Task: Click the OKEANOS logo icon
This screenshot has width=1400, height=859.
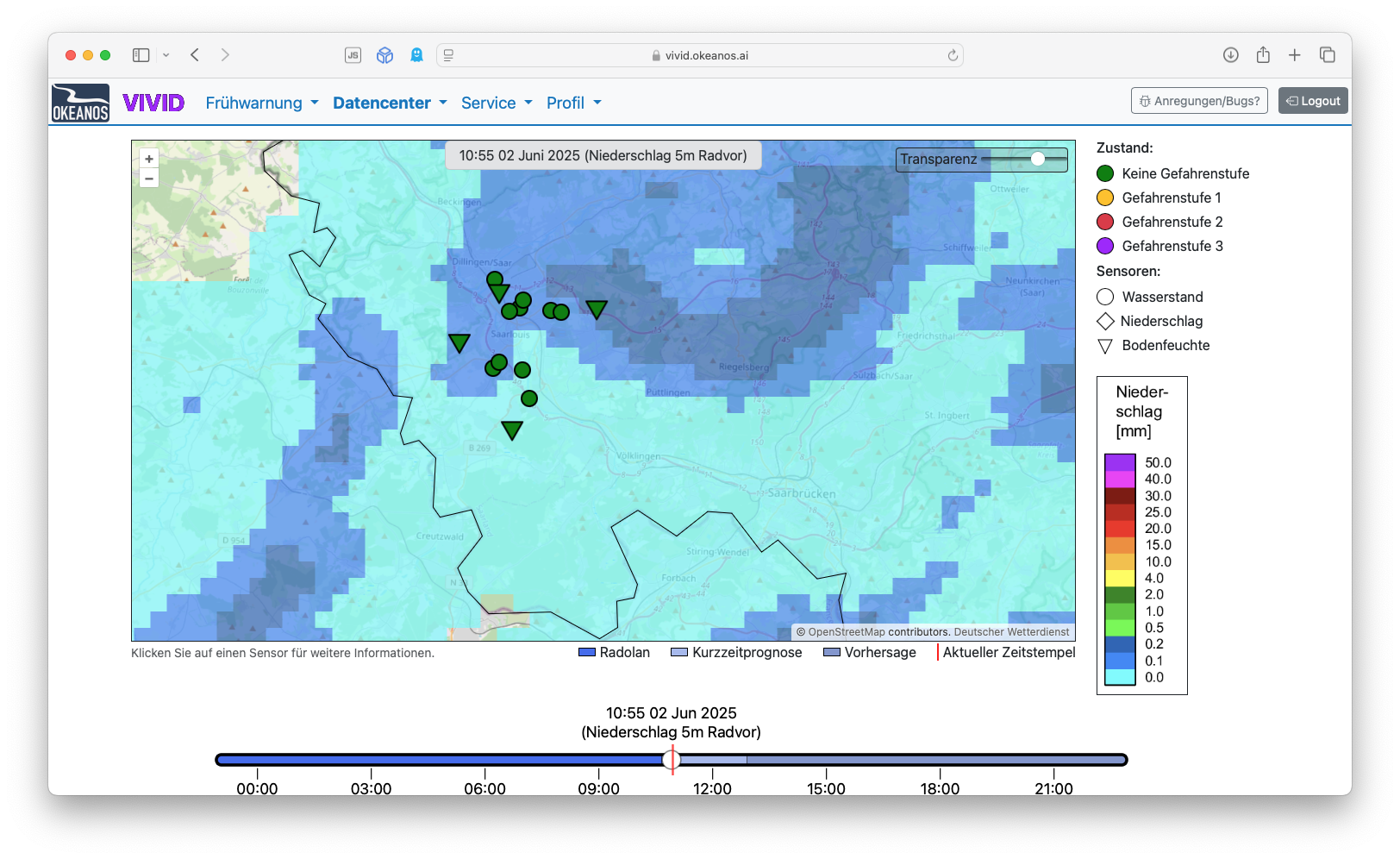Action: pos(80,103)
